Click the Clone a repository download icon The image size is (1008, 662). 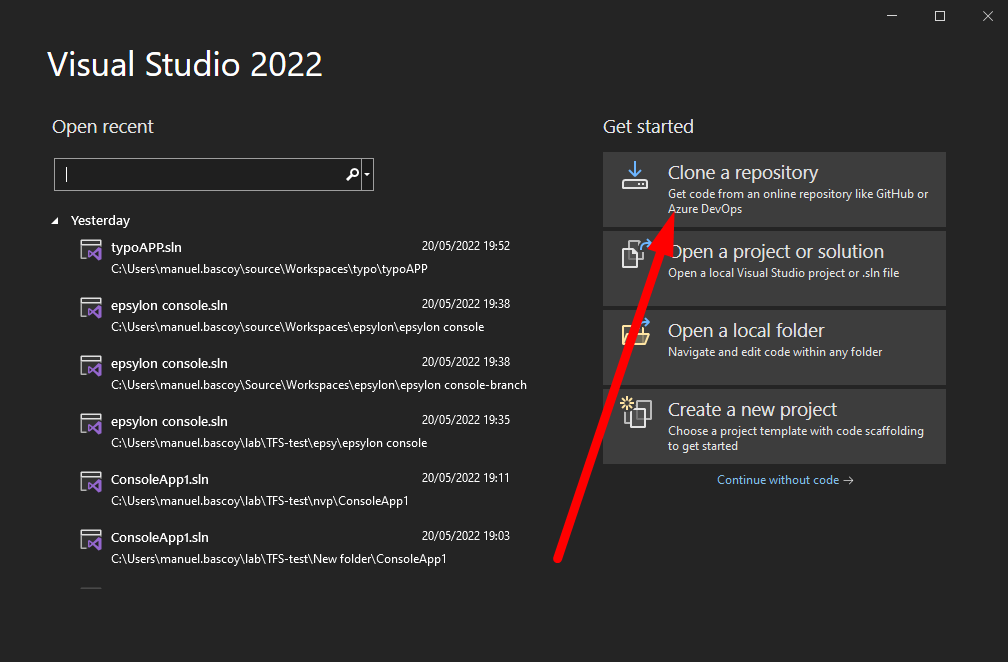tap(635, 176)
